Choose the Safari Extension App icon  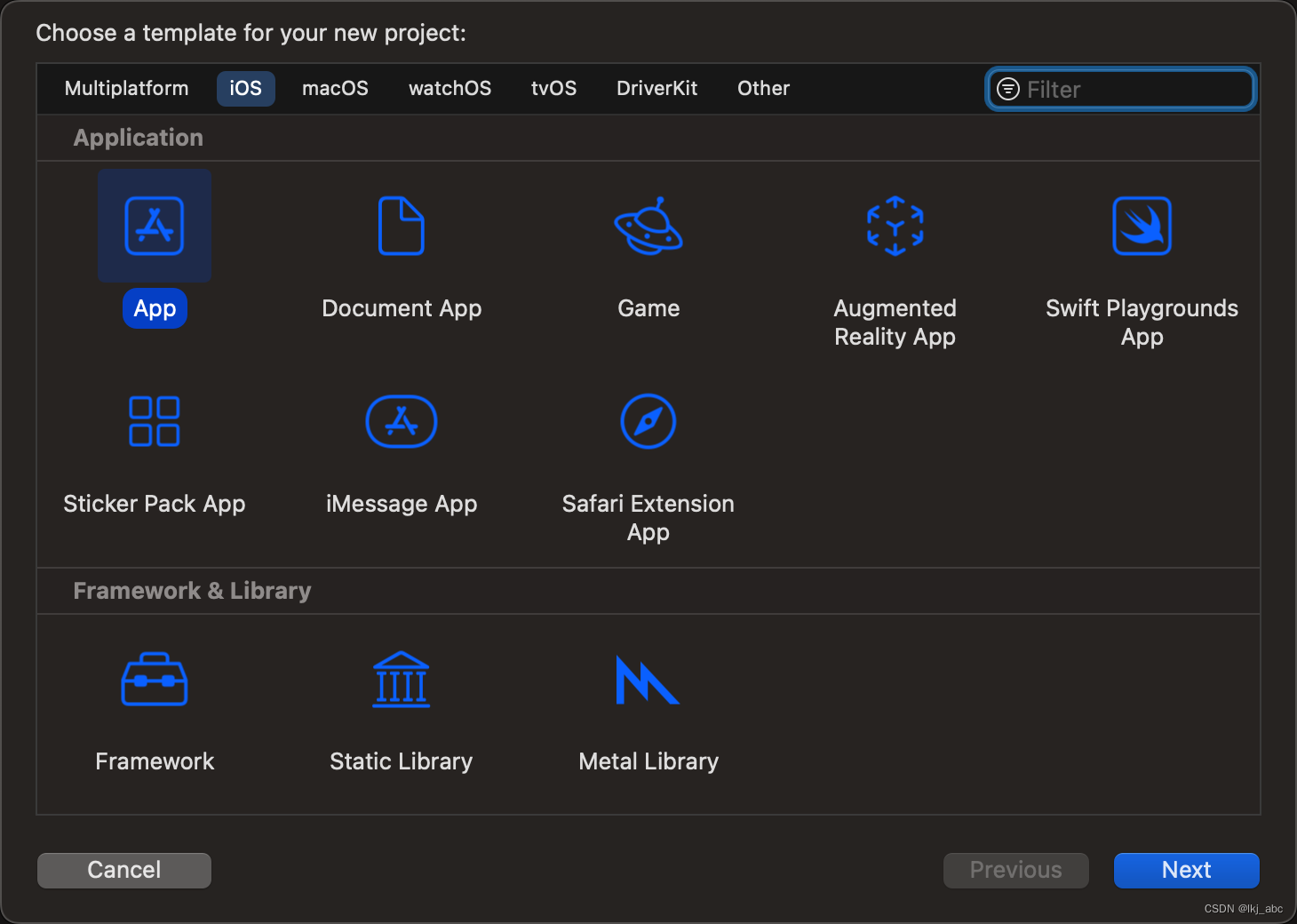648,421
